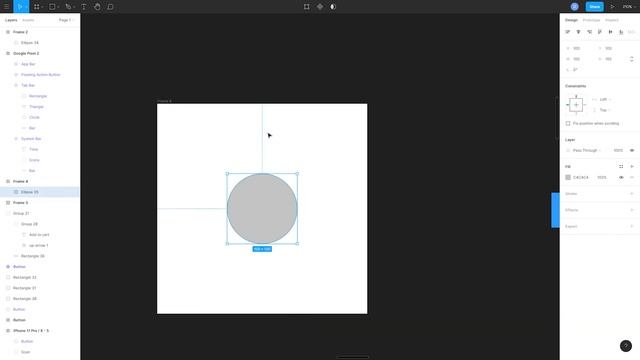The width and height of the screenshot is (640, 360).
Task: Toggle Fix position when scrolling checkbox
Action: coord(568,123)
